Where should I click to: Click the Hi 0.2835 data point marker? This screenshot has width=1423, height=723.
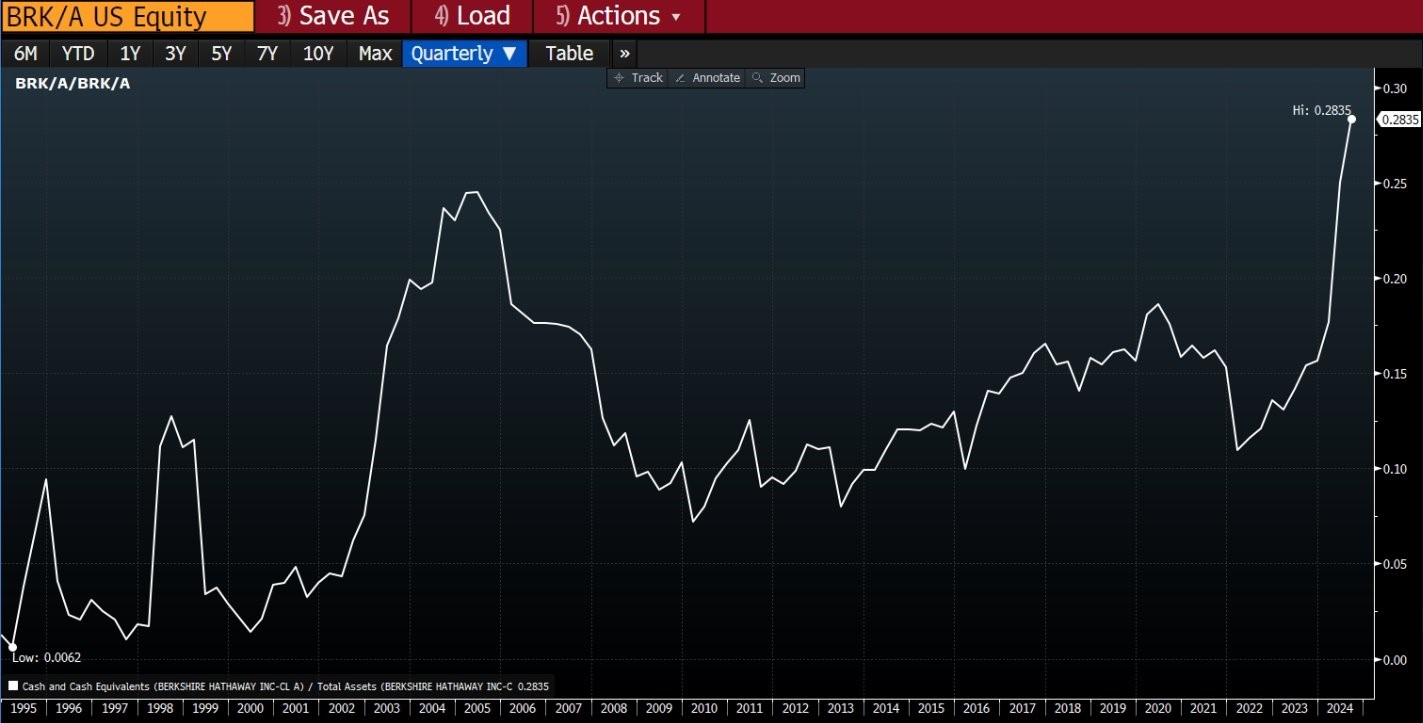coord(1351,119)
